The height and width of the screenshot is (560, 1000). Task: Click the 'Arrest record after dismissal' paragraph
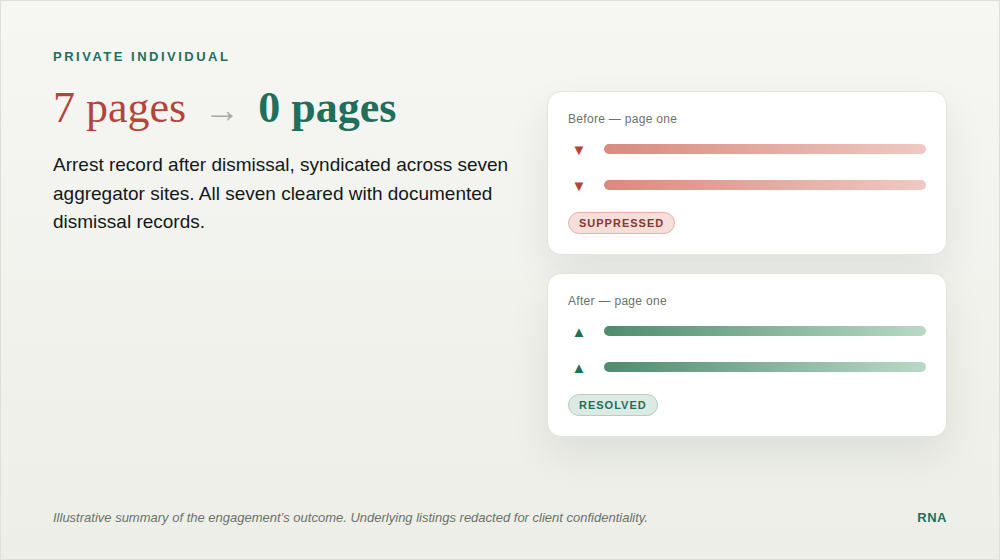coord(281,193)
